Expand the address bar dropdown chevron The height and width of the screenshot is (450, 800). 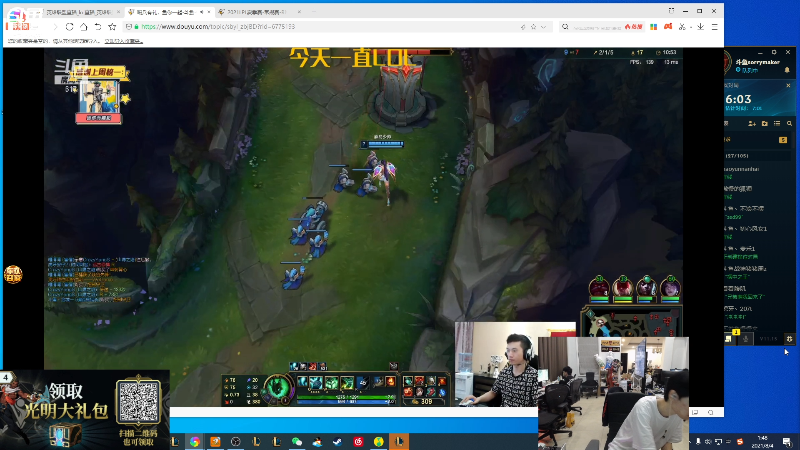(543, 27)
